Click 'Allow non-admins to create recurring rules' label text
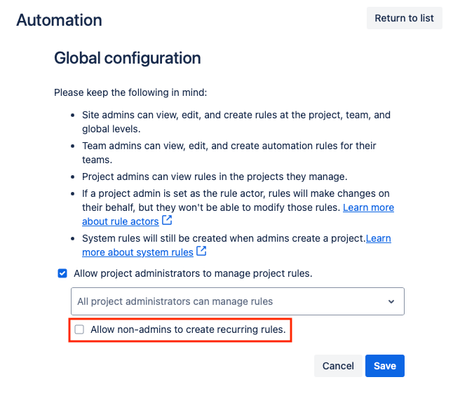This screenshot has width=453, height=393. (x=188, y=329)
